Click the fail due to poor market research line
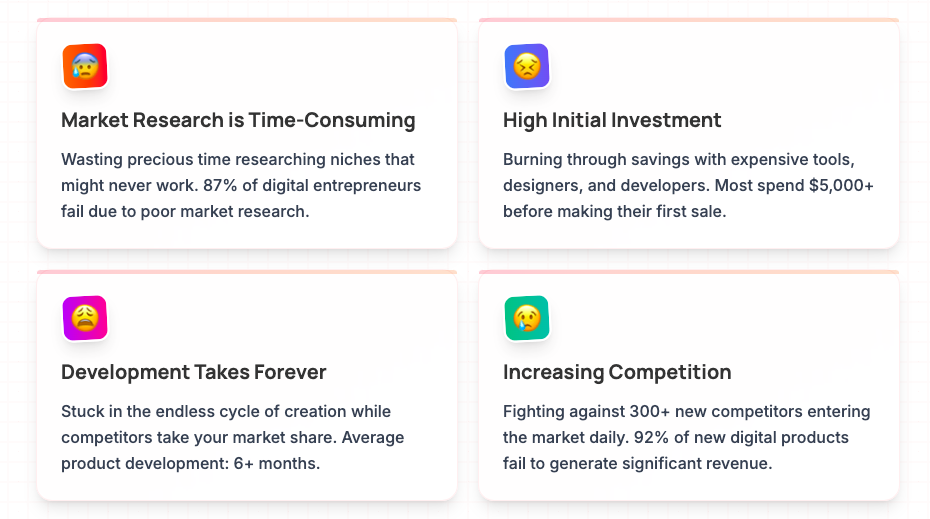 [185, 212]
